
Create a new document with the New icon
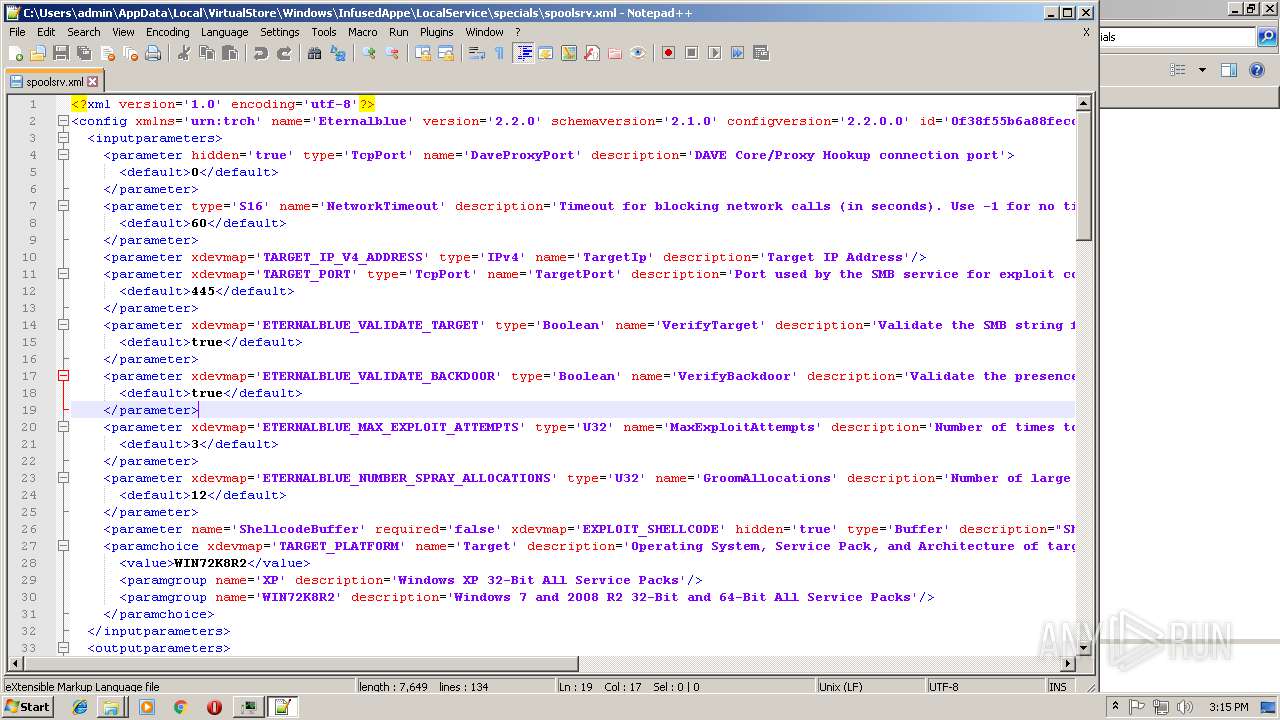(x=16, y=53)
